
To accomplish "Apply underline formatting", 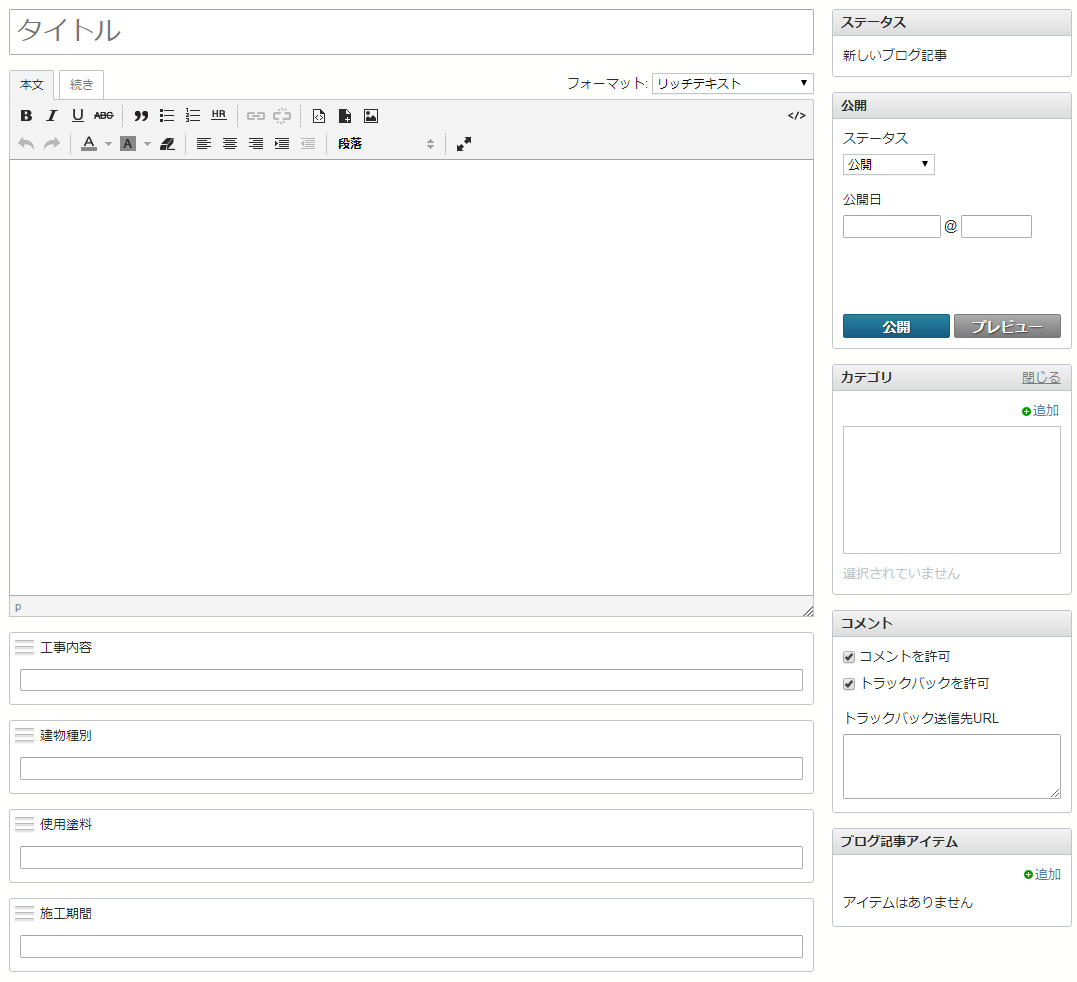I will click(78, 115).
